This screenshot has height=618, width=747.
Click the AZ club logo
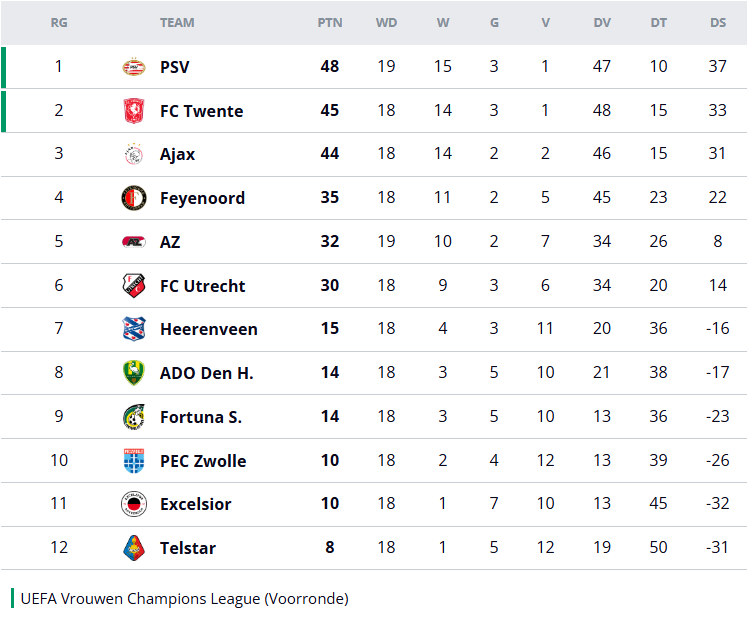(x=133, y=242)
